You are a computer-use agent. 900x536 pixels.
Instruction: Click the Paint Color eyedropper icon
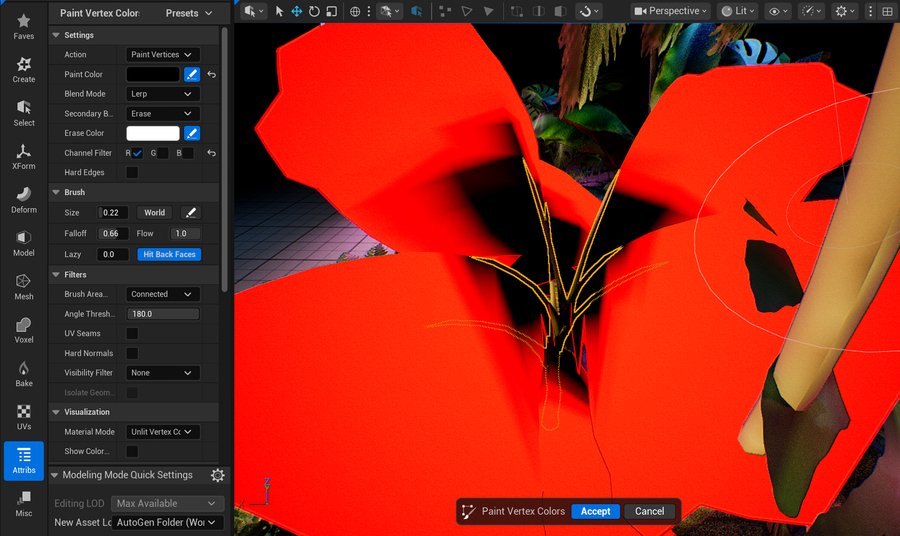coord(191,74)
